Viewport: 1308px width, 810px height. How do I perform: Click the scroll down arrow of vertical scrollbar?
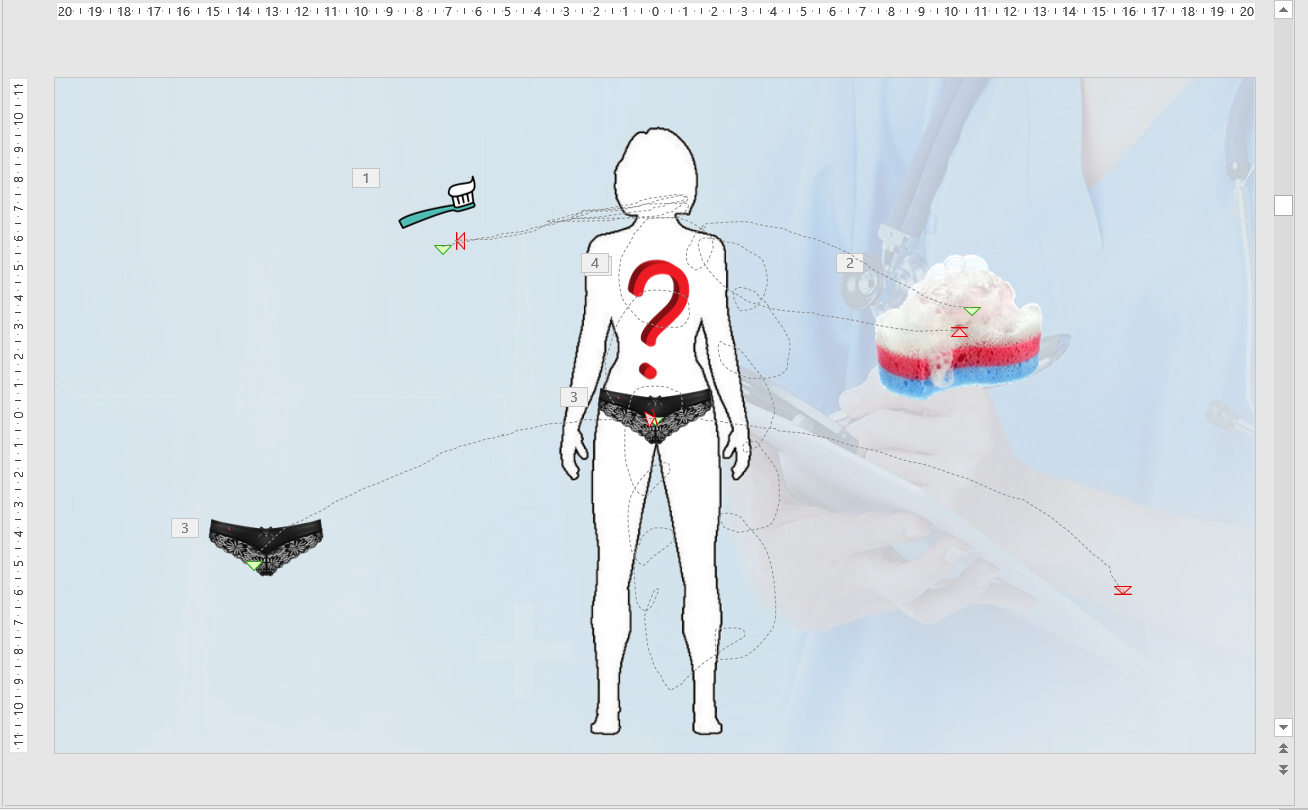1283,727
